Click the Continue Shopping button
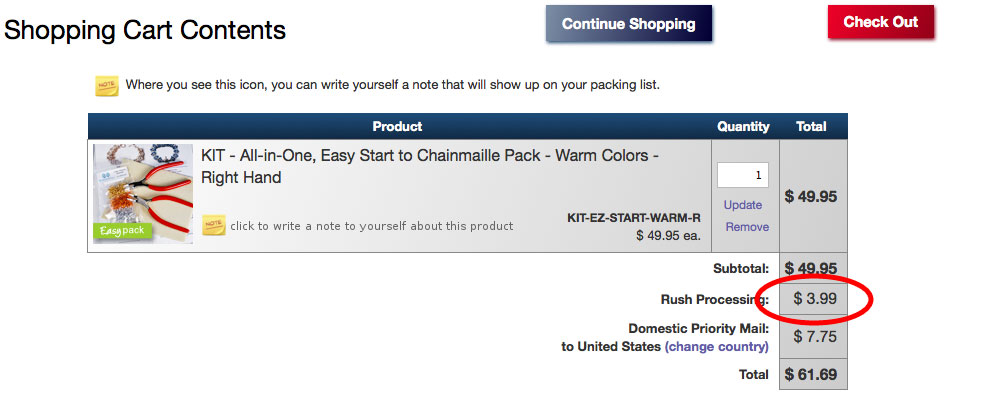982x403 pixels. click(628, 24)
